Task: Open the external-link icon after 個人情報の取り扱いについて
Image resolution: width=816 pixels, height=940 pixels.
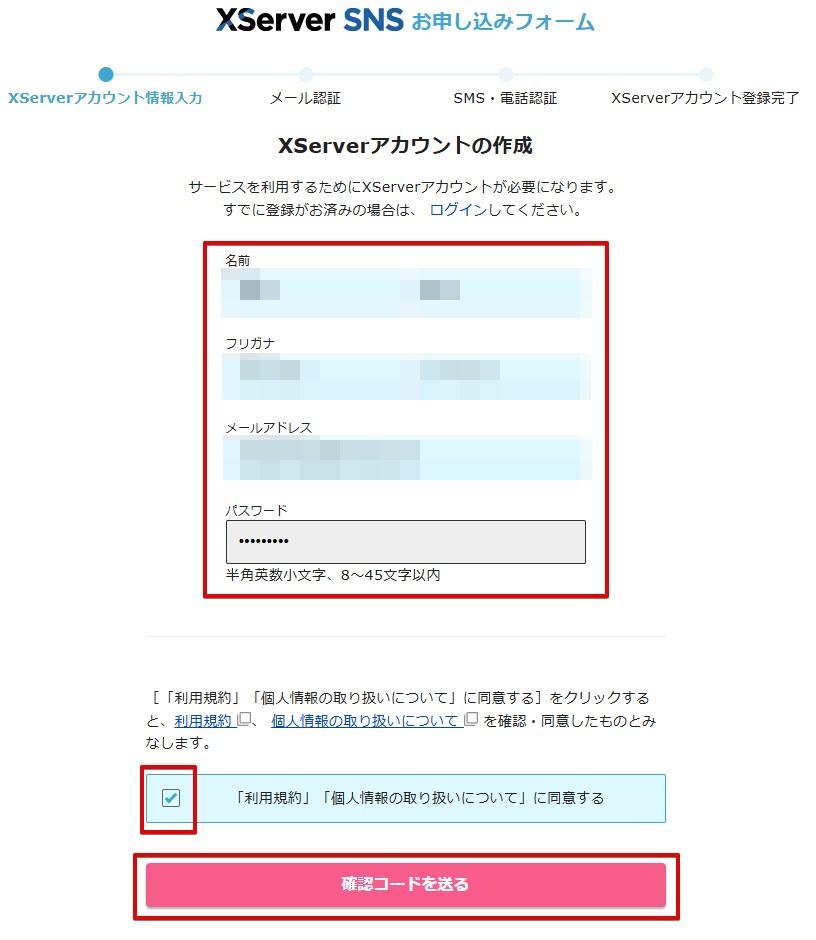Action: [471, 719]
